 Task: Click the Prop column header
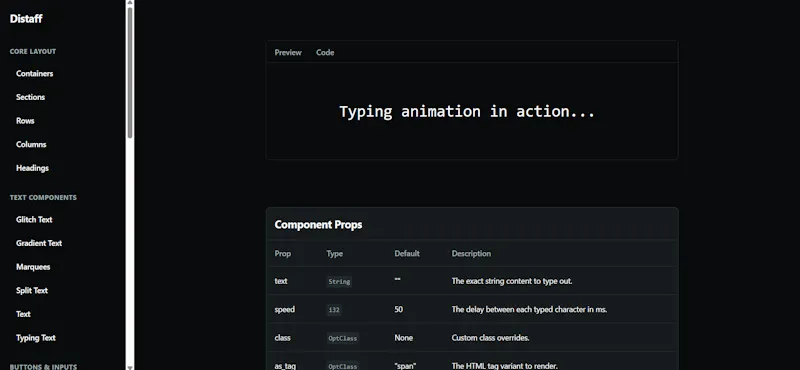[283, 254]
